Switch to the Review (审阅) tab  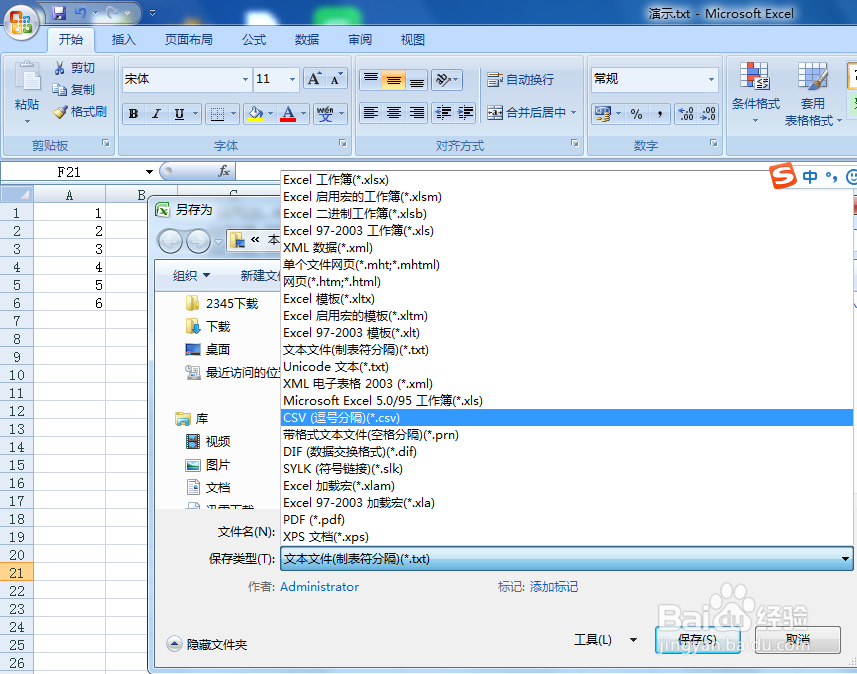(360, 39)
